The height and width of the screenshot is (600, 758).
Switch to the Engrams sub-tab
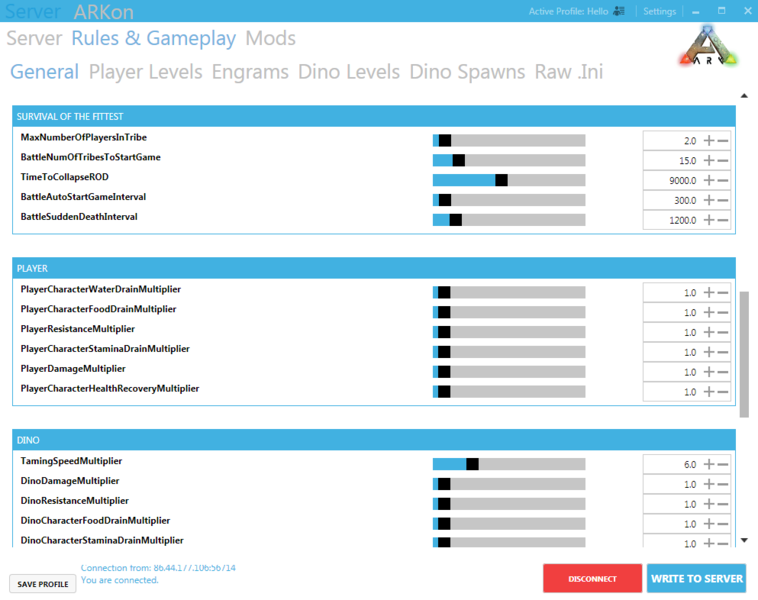tap(250, 72)
